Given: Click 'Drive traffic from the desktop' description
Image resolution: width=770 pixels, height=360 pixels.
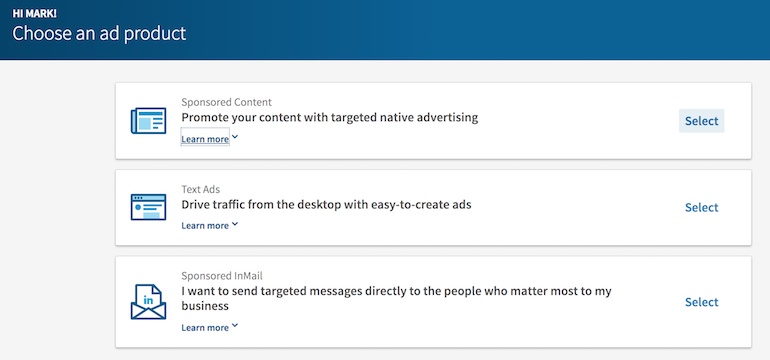Looking at the screenshot, I should 326,204.
